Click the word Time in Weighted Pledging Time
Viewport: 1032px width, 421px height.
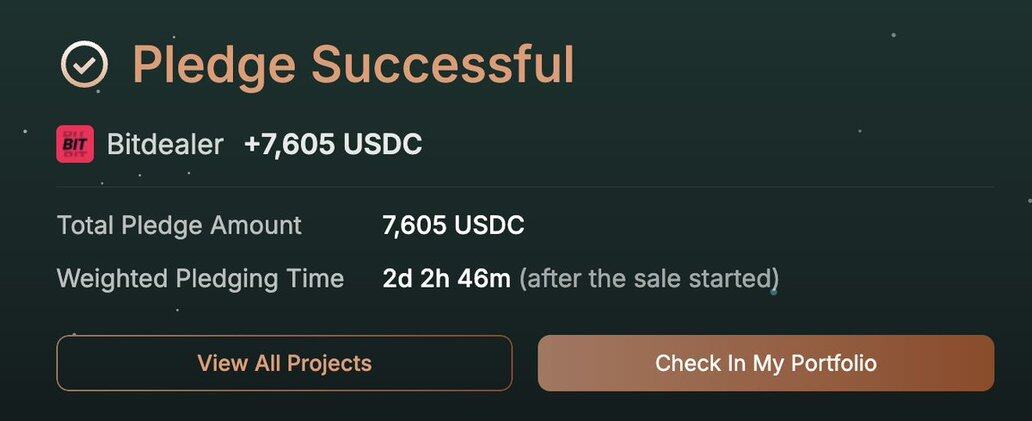pos(316,278)
